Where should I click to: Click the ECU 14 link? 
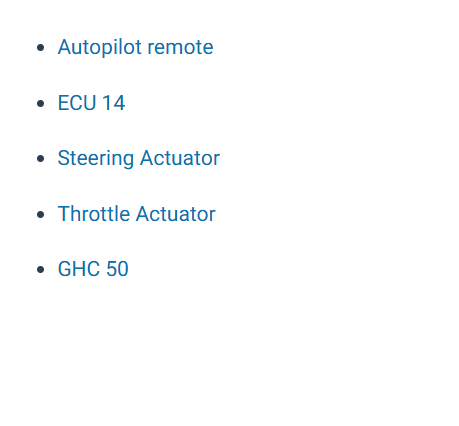[x=91, y=103]
